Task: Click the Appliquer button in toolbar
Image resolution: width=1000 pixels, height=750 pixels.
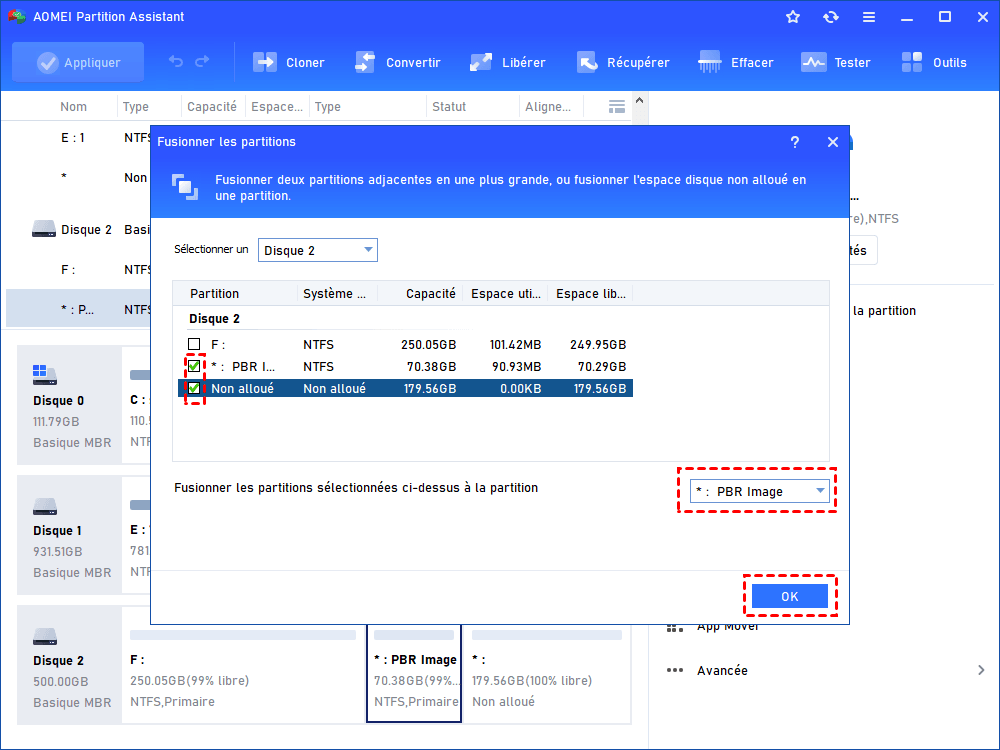Action: click(78, 62)
